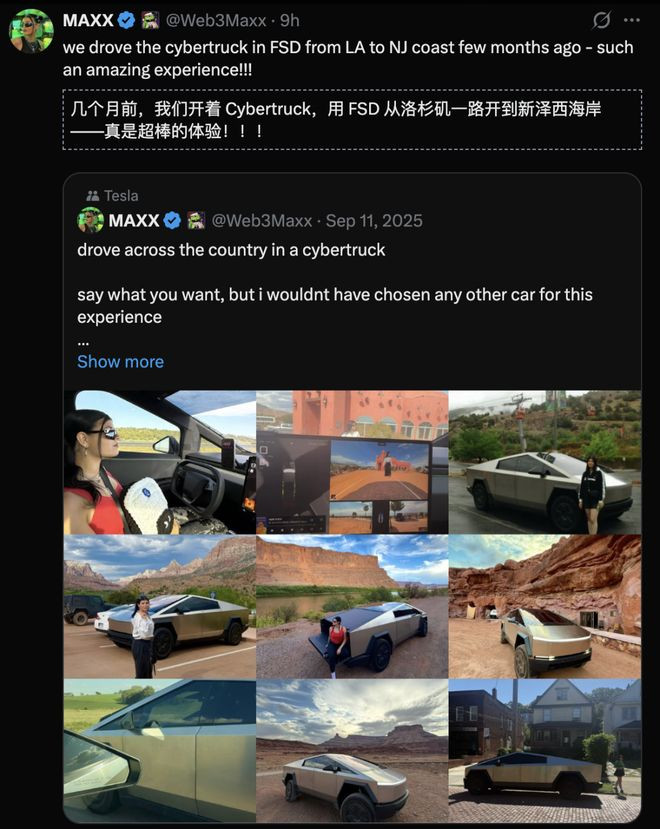Open the touchscreen camera view photo
This screenshot has height=829, width=660.
(352, 462)
